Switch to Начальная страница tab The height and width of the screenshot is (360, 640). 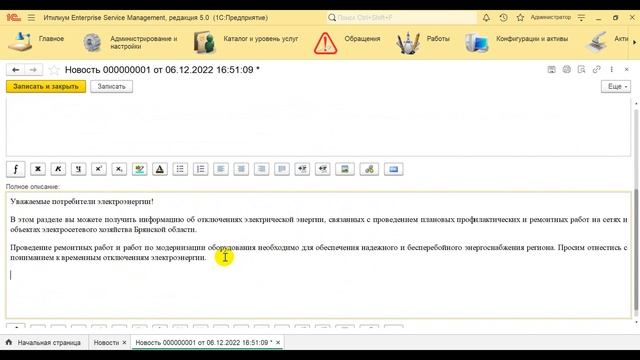[x=44, y=342]
